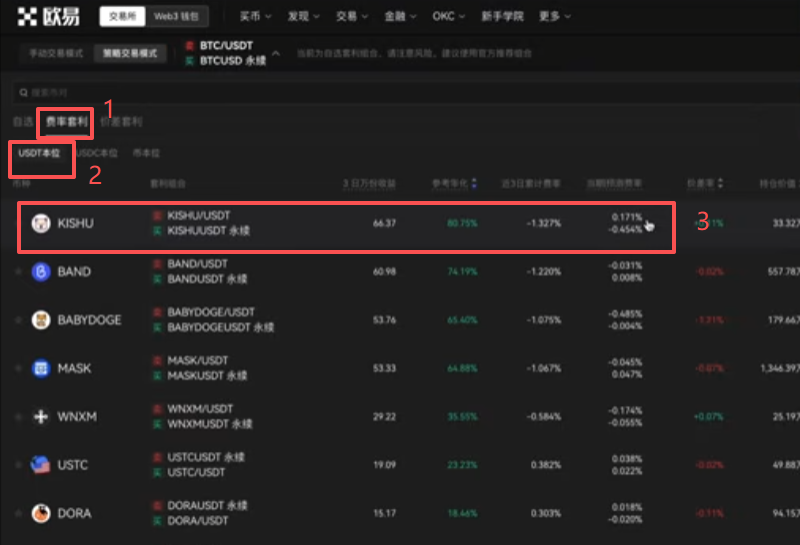
Task: Open the 买币 dropdown menu
Action: point(256,16)
